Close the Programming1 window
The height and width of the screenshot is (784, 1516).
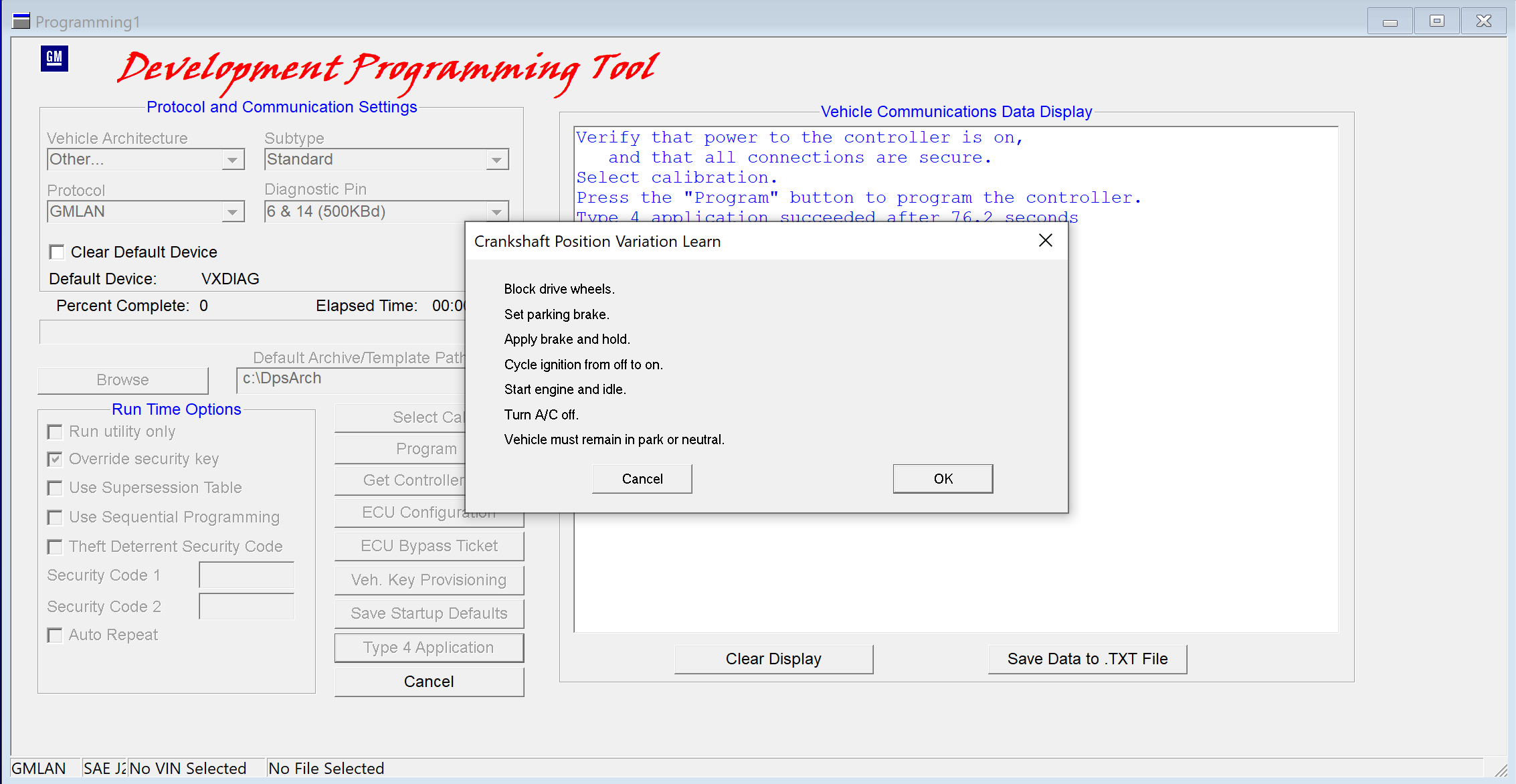1483,21
